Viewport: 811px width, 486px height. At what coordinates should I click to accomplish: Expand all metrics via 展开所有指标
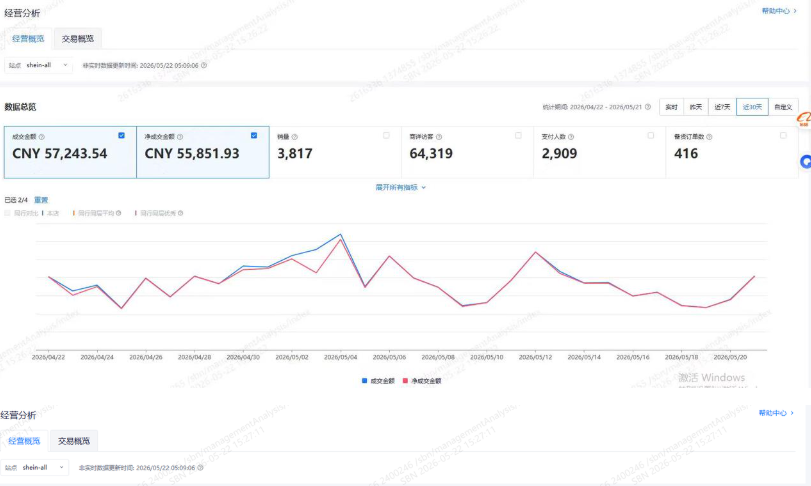400,187
